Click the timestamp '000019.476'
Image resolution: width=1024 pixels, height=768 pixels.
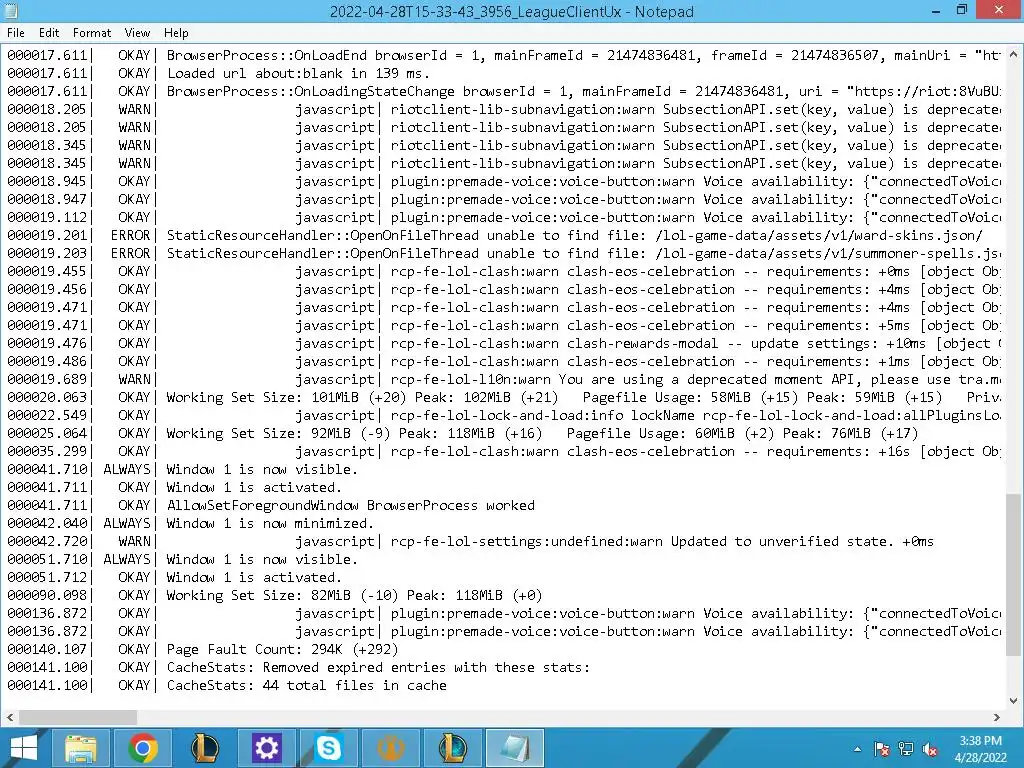[46, 343]
